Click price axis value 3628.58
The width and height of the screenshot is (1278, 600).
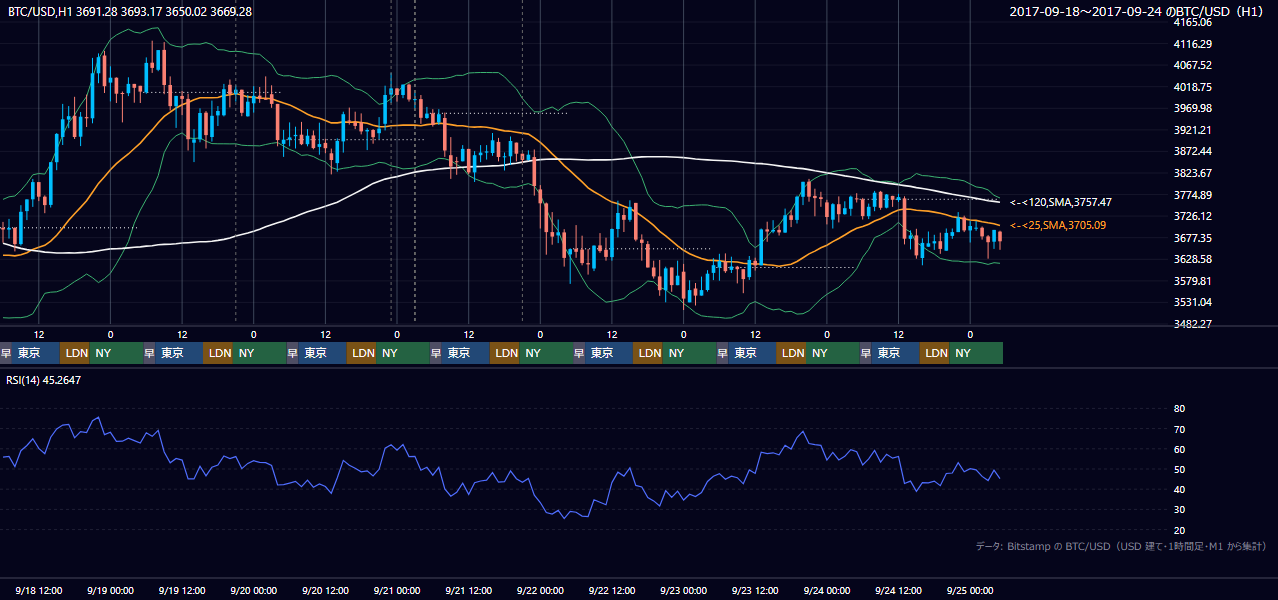pyautogui.click(x=1192, y=259)
